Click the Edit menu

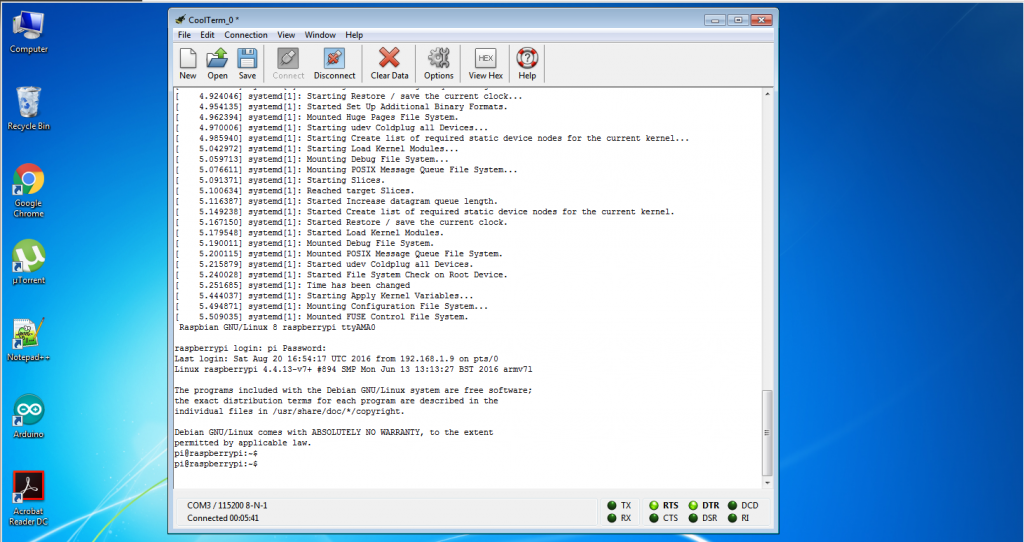click(x=207, y=35)
